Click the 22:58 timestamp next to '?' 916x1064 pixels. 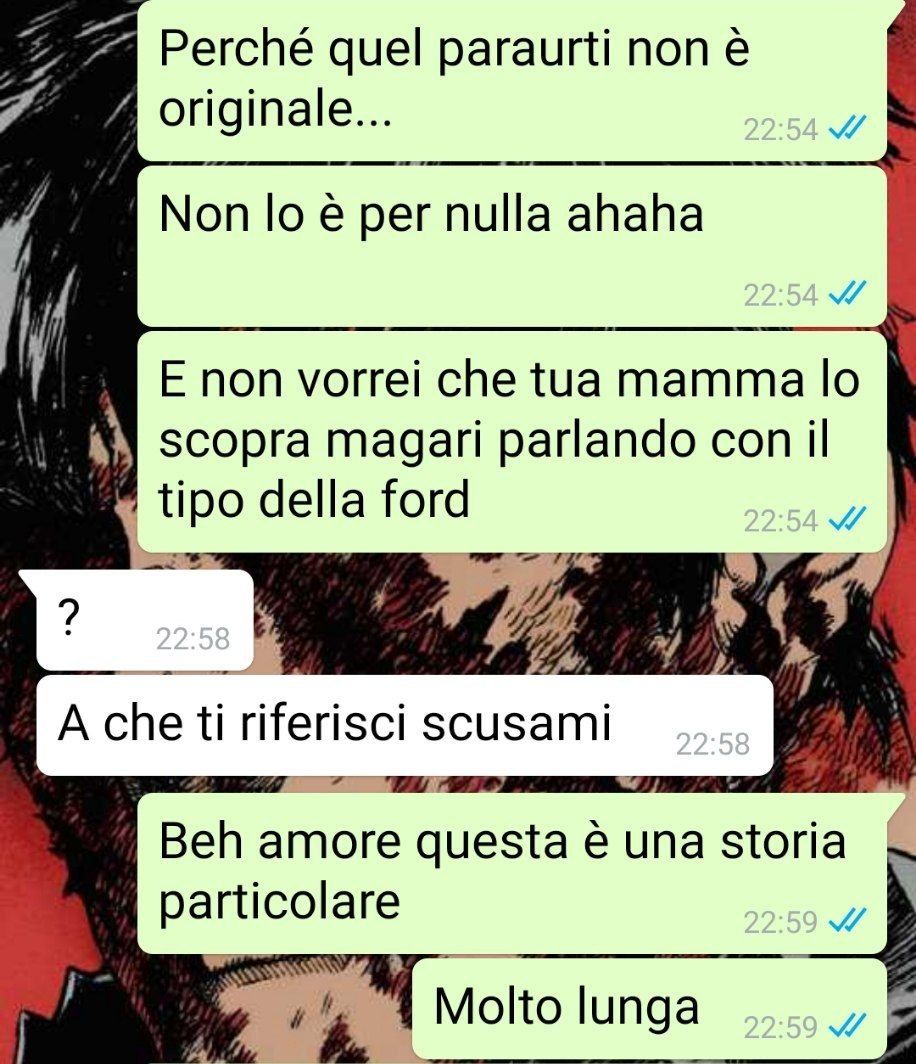click(193, 639)
